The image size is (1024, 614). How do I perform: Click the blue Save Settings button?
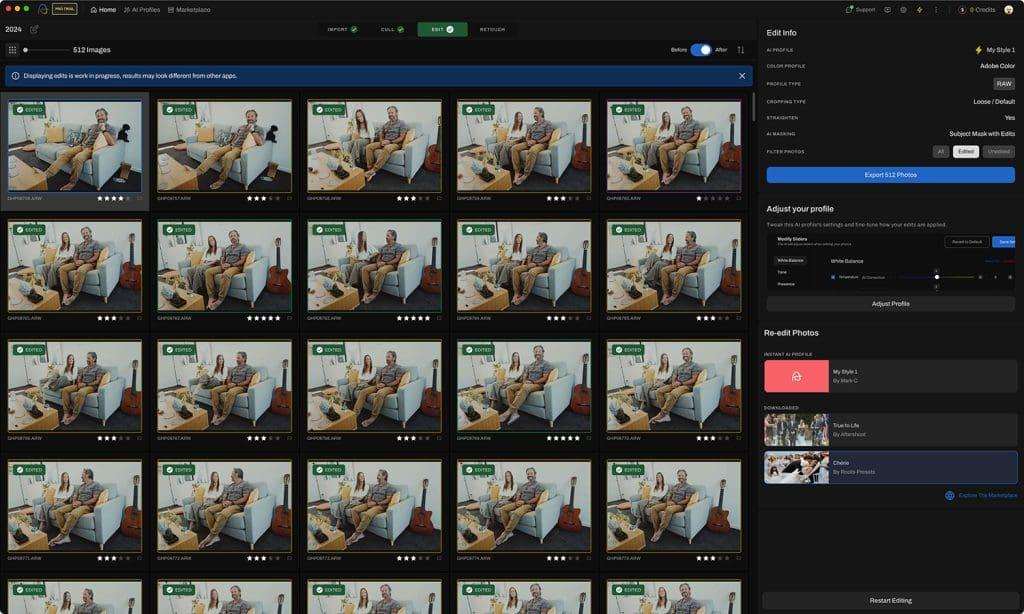[1004, 242]
